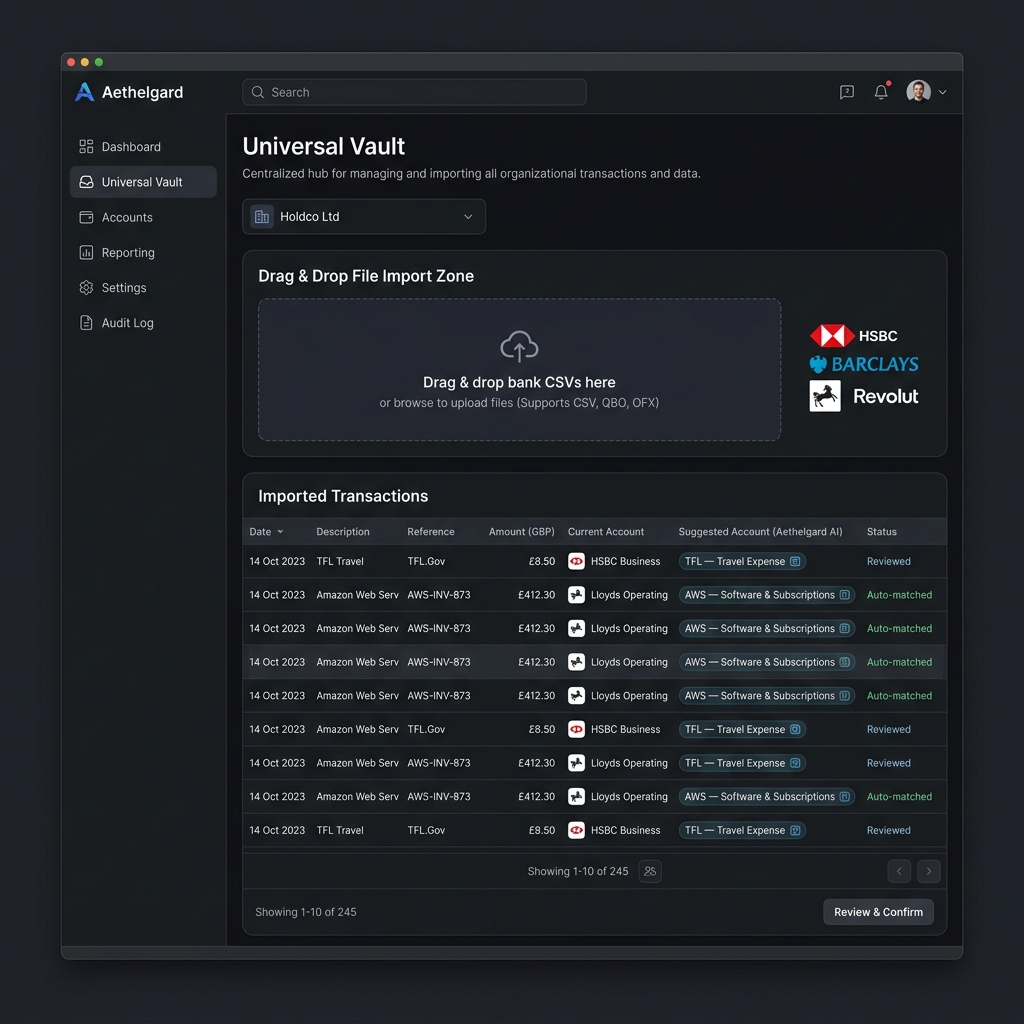Viewport: 1024px width, 1024px height.
Task: Click the building icon beside Holdco Ltd
Action: tap(262, 217)
